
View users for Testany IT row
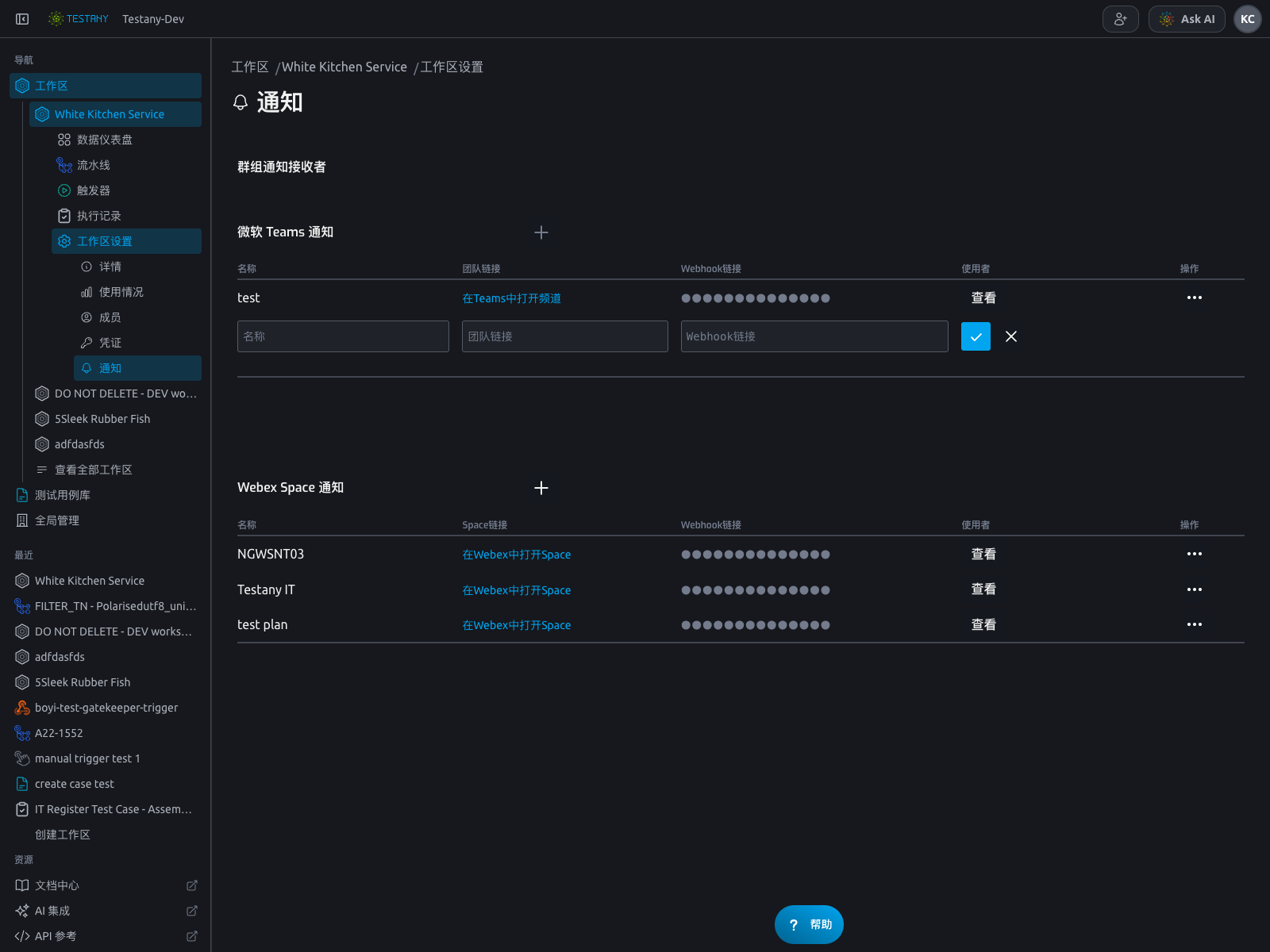[x=983, y=589]
